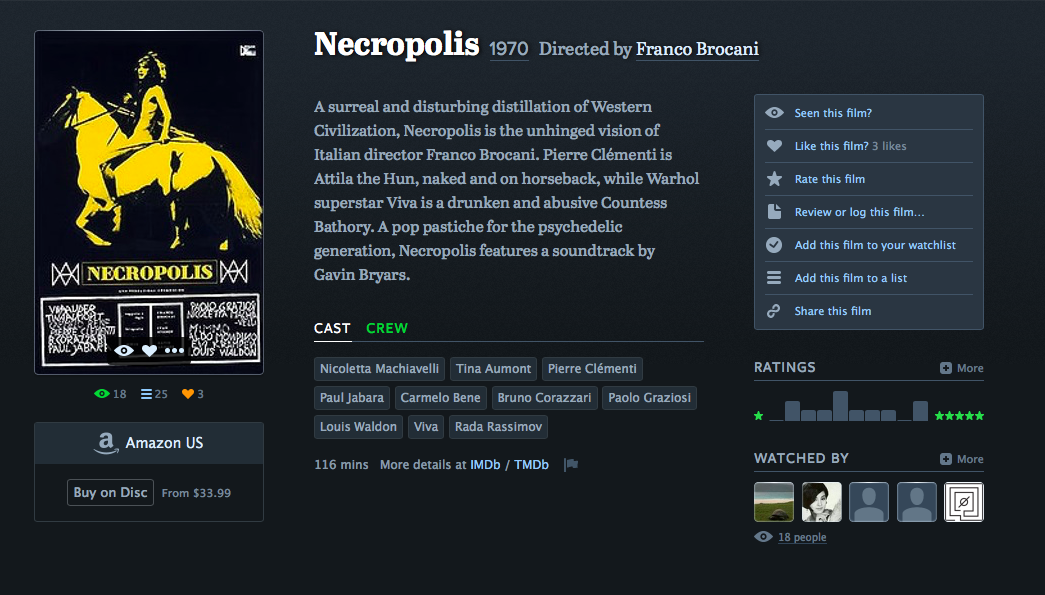The width and height of the screenshot is (1045, 595).
Task: Open cast member Pierre Clémenti
Action: coord(592,368)
